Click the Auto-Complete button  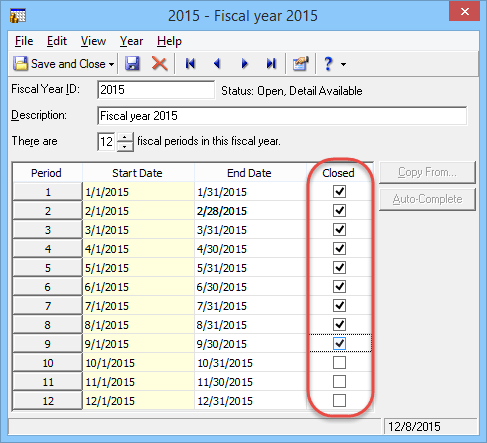(427, 199)
